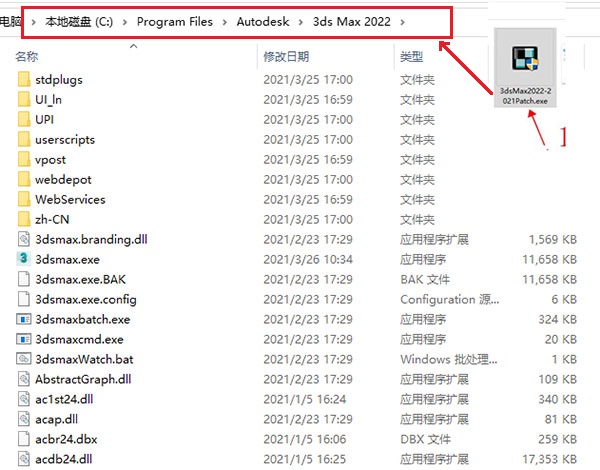Click the 3dsmaxbatch.exe file icon
The height and width of the screenshot is (470, 600).
click(x=25, y=319)
